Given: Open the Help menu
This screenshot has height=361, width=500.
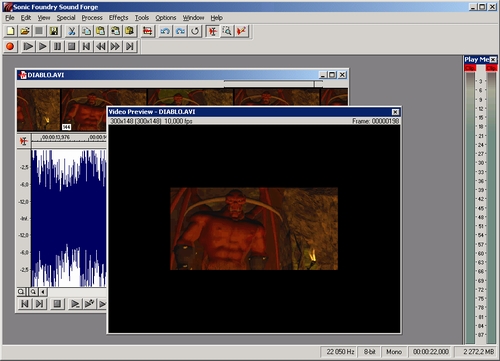Looking at the screenshot, I should 217,18.
